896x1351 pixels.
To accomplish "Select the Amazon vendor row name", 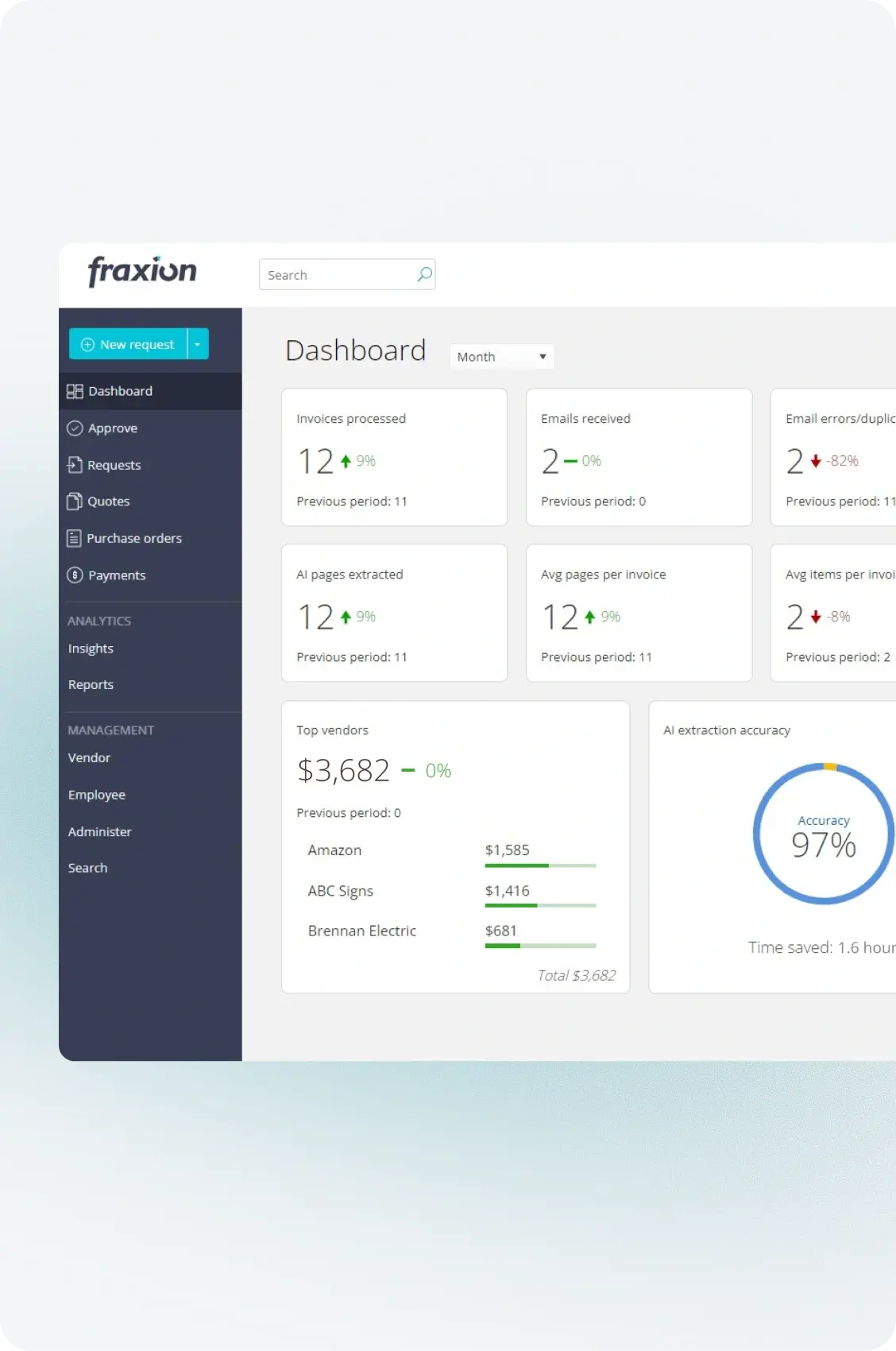I will click(334, 850).
